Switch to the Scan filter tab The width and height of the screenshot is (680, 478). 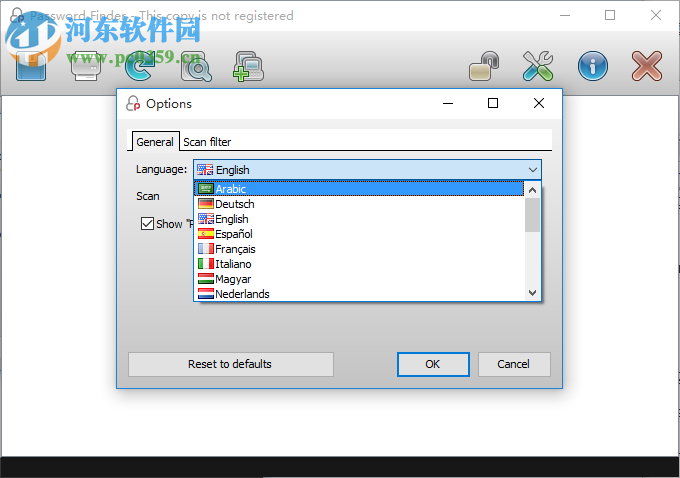207,142
